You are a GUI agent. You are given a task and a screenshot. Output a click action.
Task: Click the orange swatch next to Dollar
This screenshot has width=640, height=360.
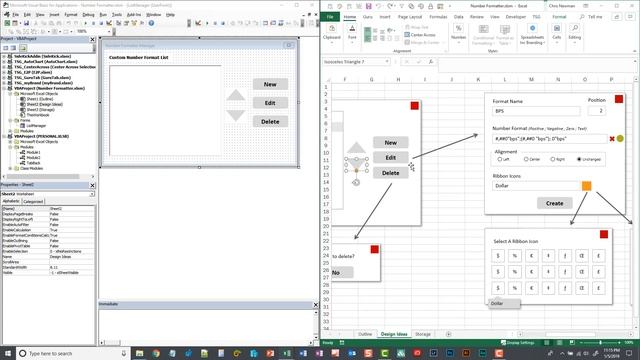pos(587,186)
